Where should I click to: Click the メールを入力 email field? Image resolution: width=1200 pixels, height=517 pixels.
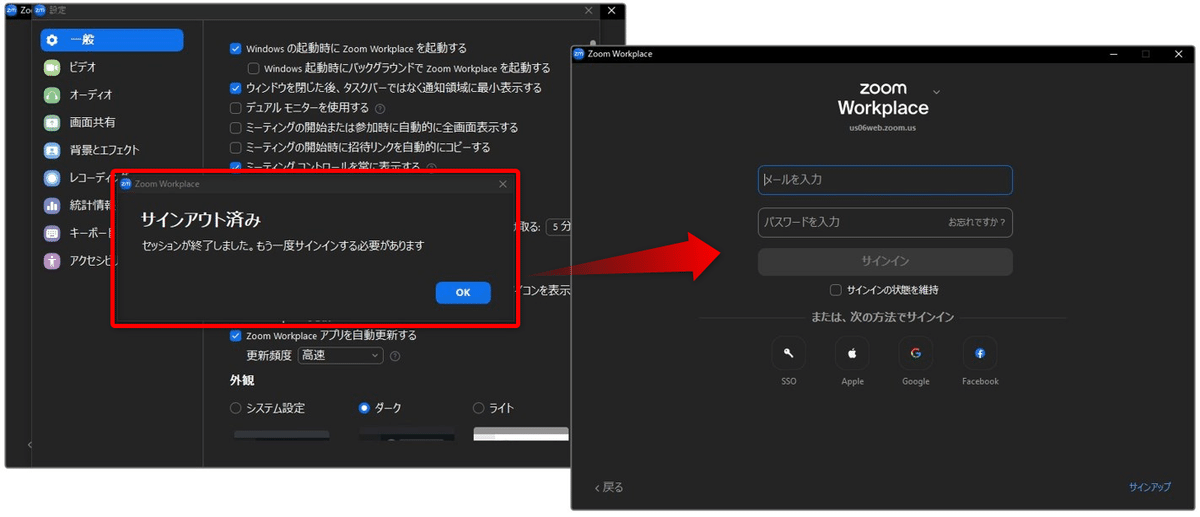point(885,180)
